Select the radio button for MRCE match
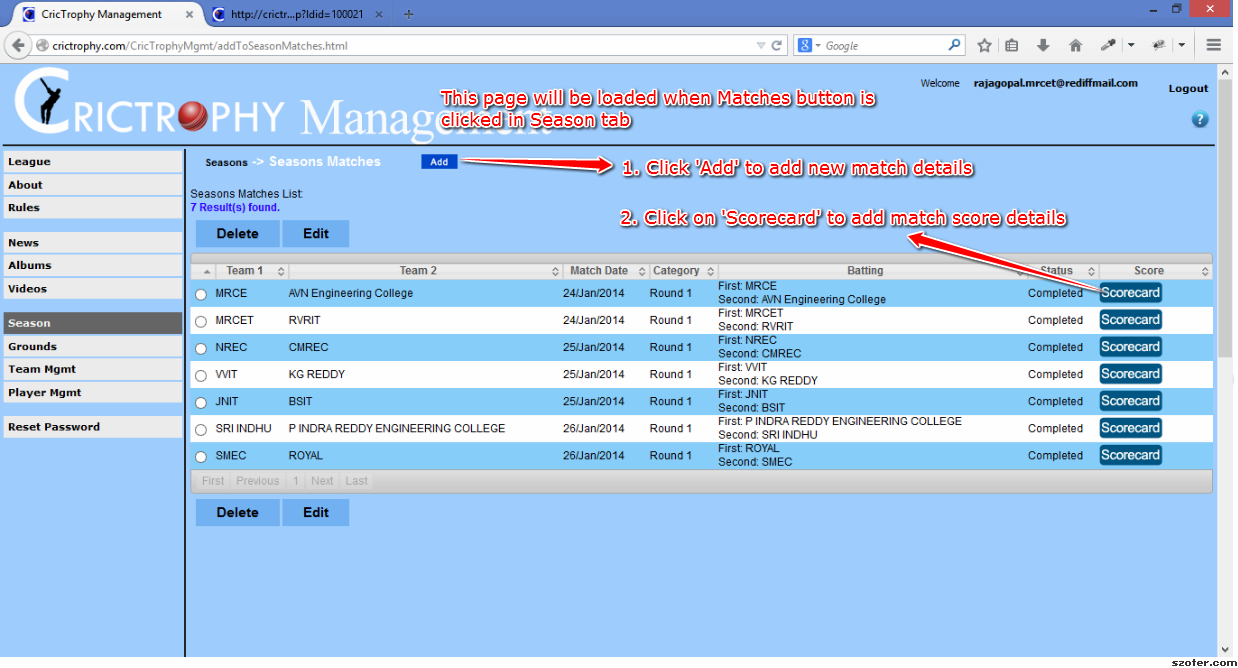The image size is (1238, 668). 201,294
